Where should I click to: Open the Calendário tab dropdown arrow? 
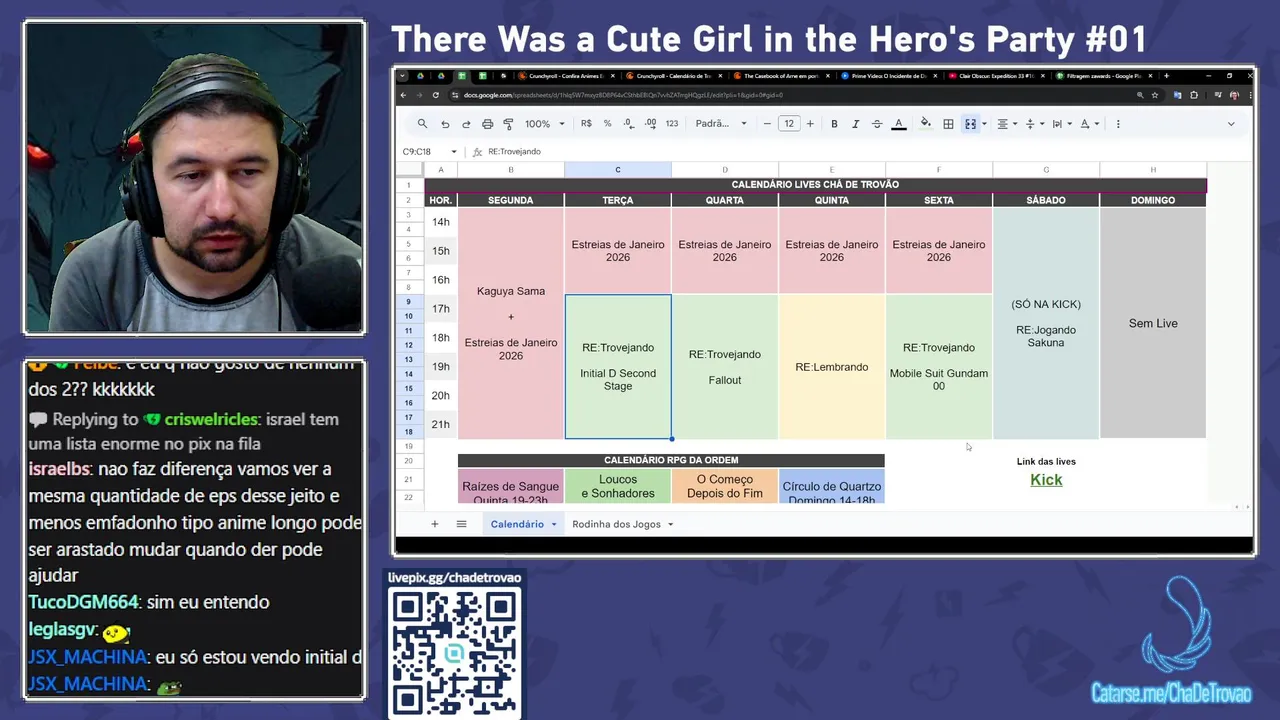[x=553, y=524]
